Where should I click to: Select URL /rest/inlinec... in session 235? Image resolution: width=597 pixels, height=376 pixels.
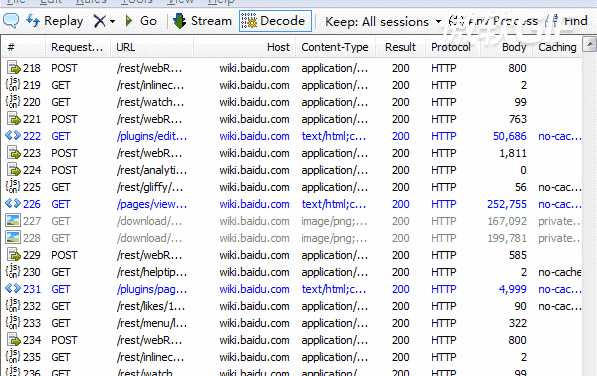click(150, 357)
